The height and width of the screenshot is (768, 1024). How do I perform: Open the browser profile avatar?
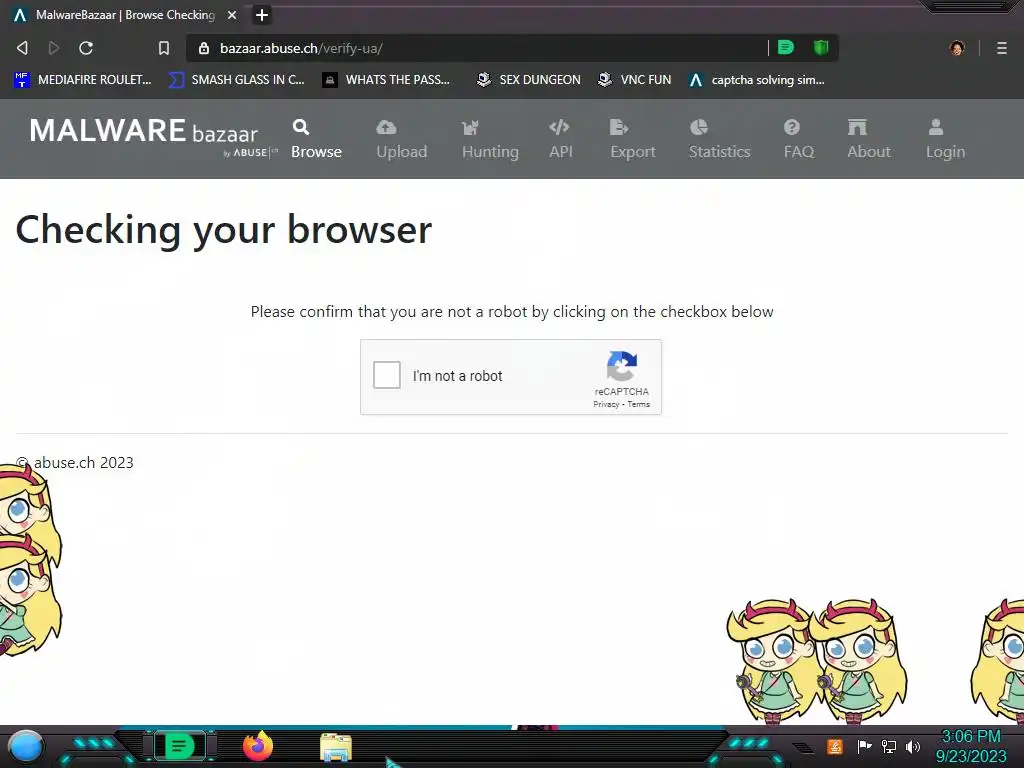coord(957,48)
